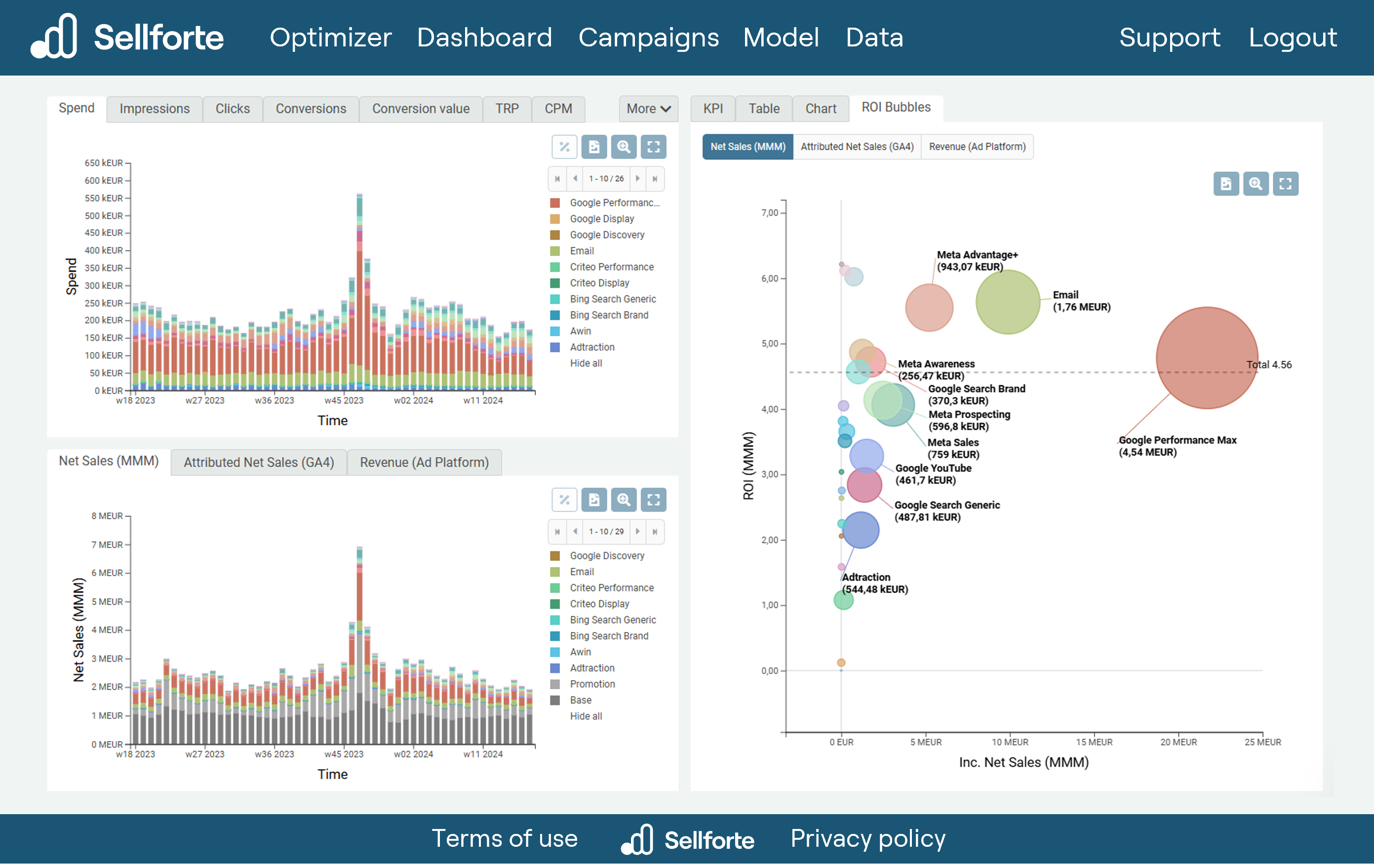Hide all series in Spend legend

tap(586, 363)
